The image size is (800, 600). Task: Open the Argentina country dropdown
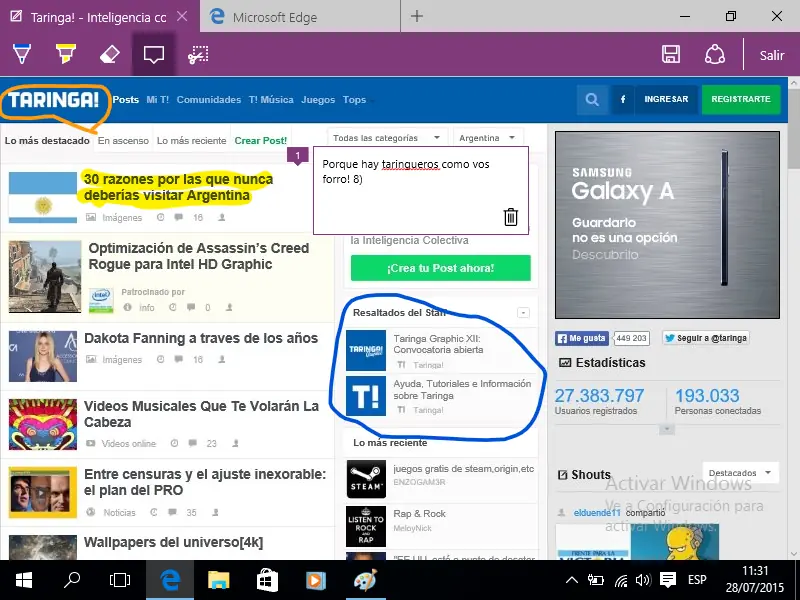click(x=487, y=138)
